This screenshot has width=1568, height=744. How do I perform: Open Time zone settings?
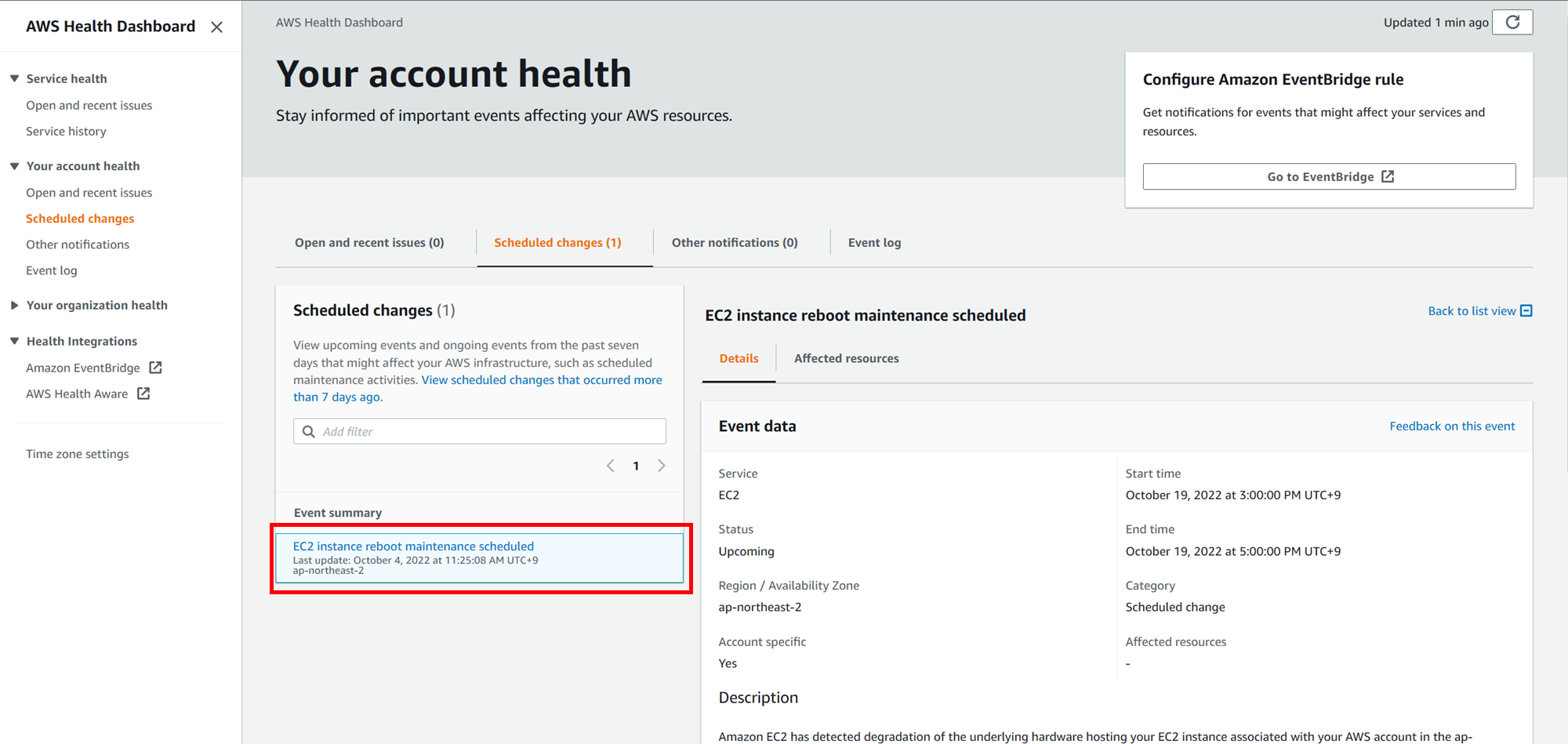(78, 453)
